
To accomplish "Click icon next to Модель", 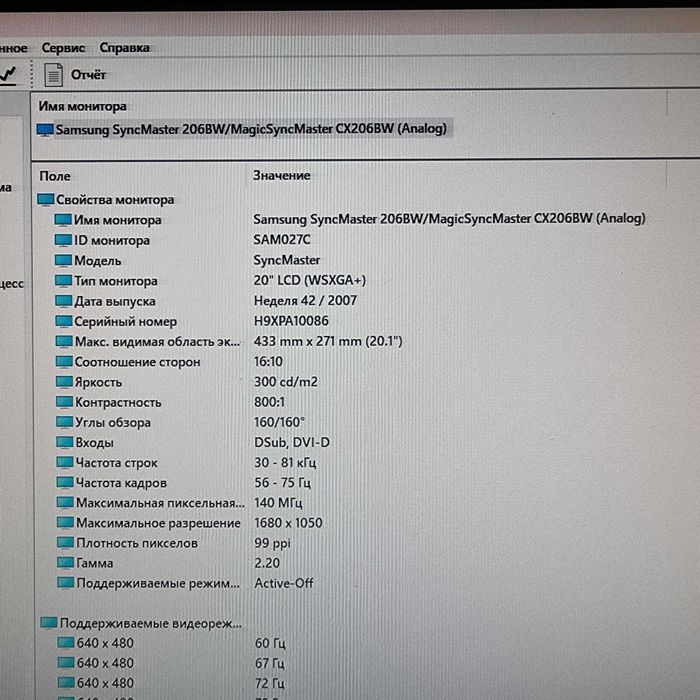I will [63, 260].
